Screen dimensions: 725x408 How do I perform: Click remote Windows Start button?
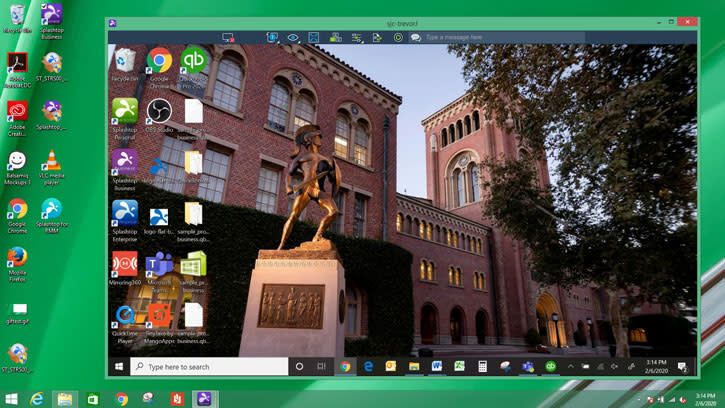119,367
